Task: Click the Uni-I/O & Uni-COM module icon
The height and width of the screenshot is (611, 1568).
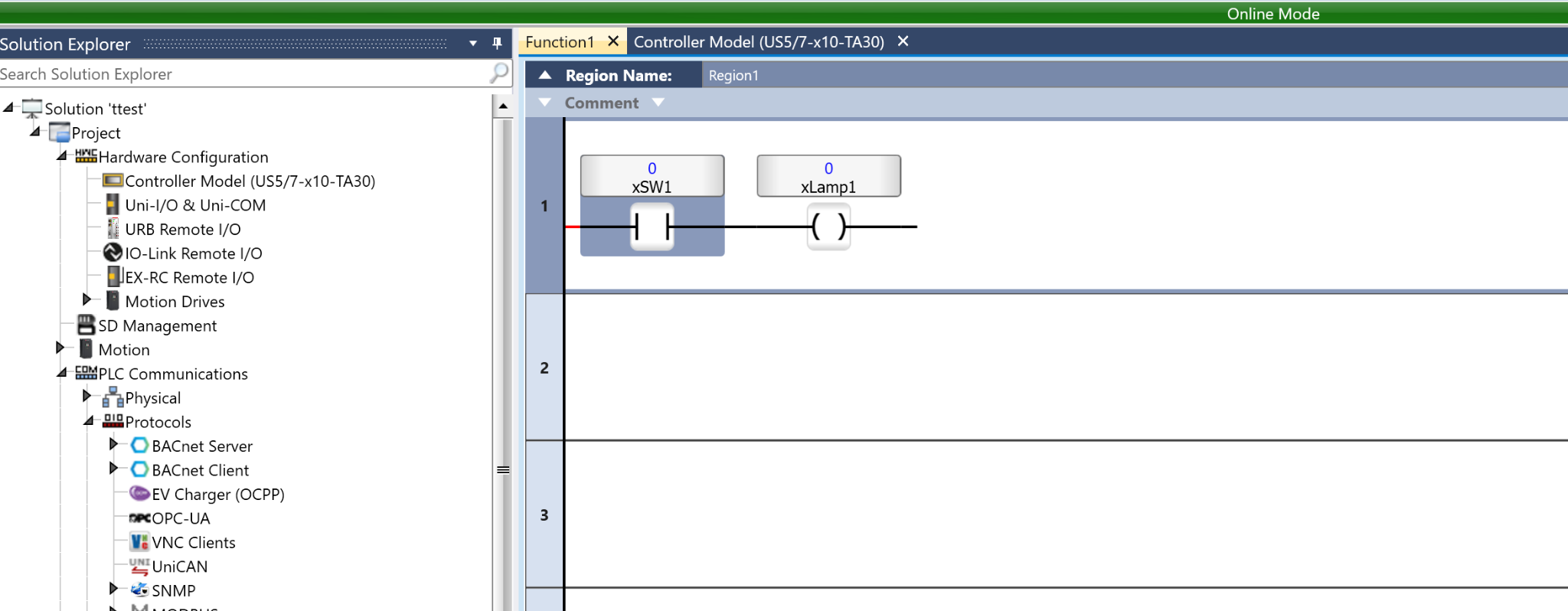Action: [113, 205]
